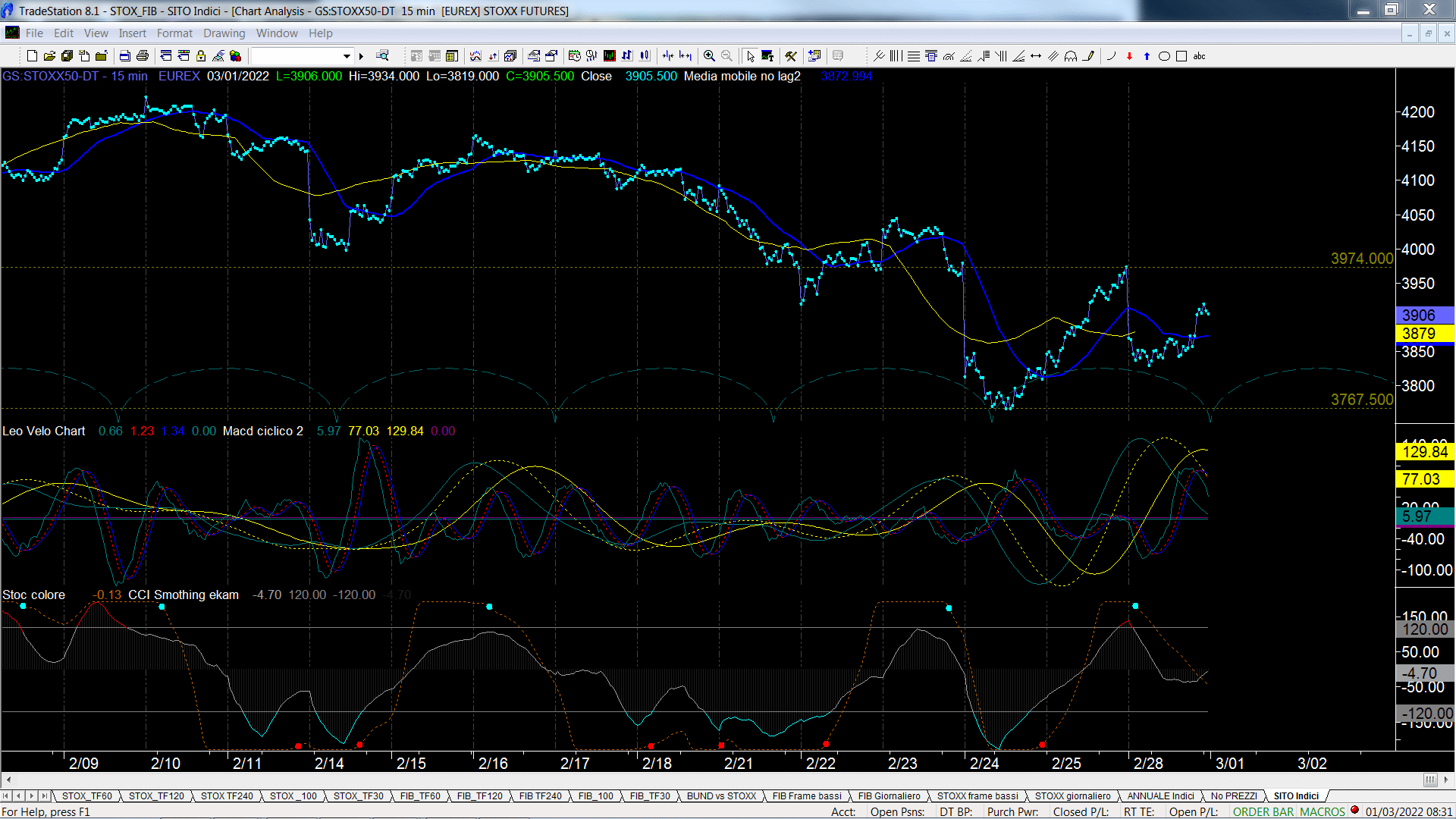
Task: Select the horizontal lines drawing tool
Action: pos(914,56)
